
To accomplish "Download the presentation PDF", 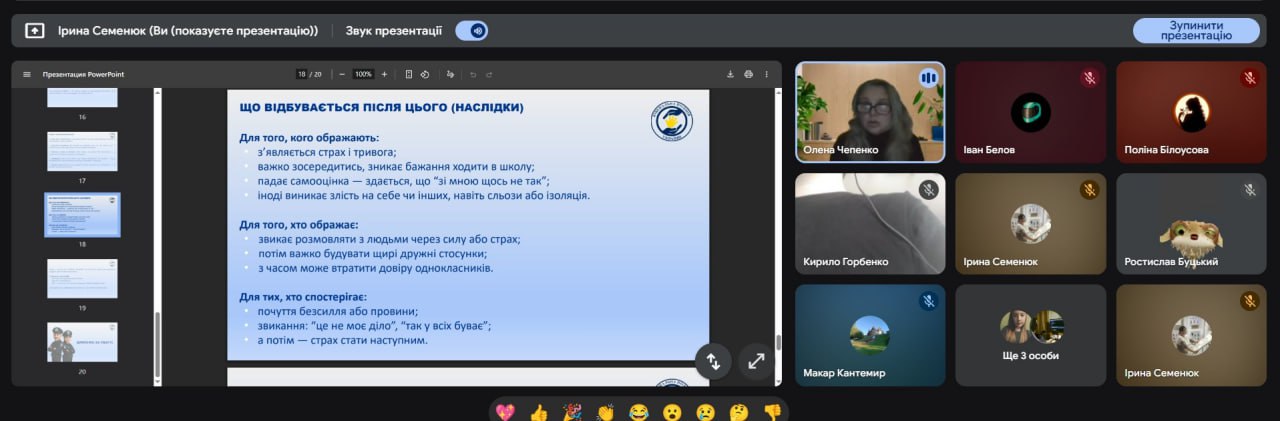I will (730, 74).
